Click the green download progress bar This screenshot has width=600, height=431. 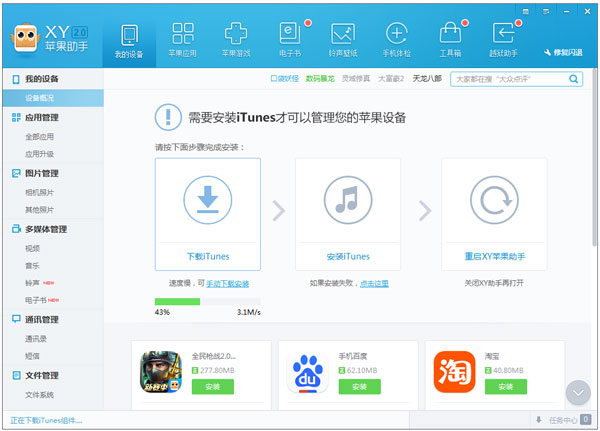pos(177,302)
